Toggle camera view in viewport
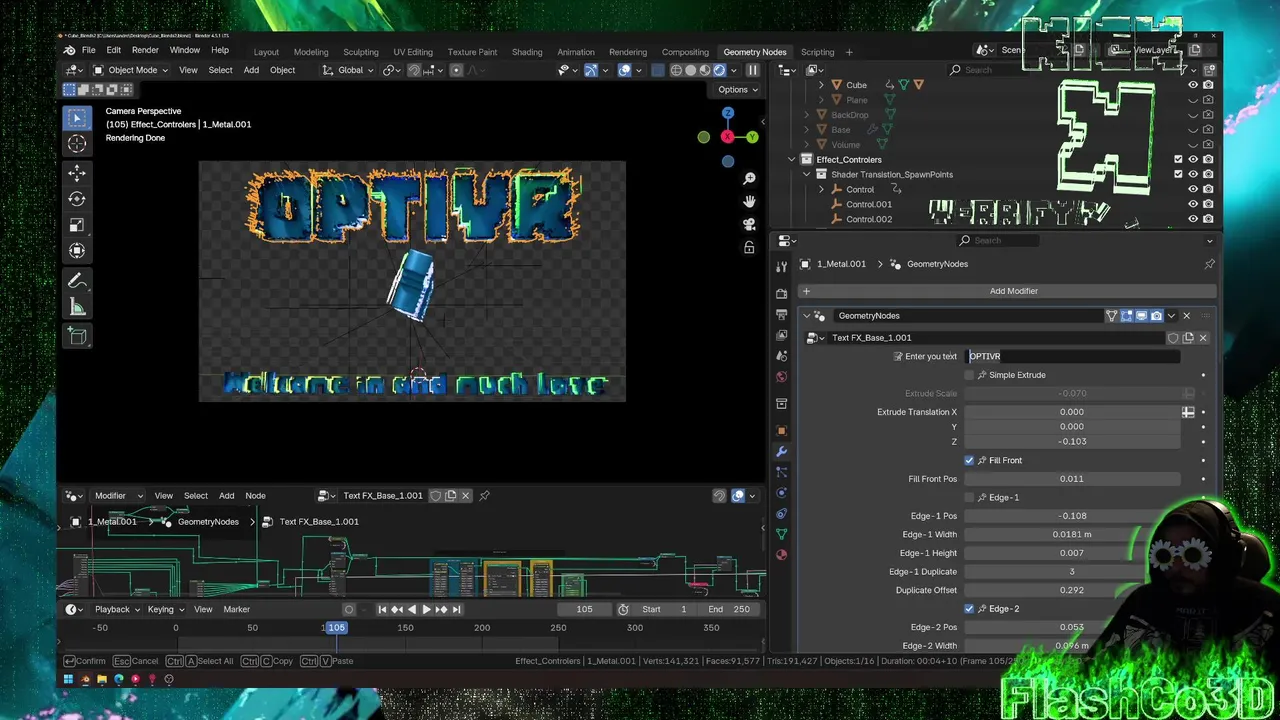Image resolution: width=1280 pixels, height=720 pixels. pyautogui.click(x=749, y=225)
